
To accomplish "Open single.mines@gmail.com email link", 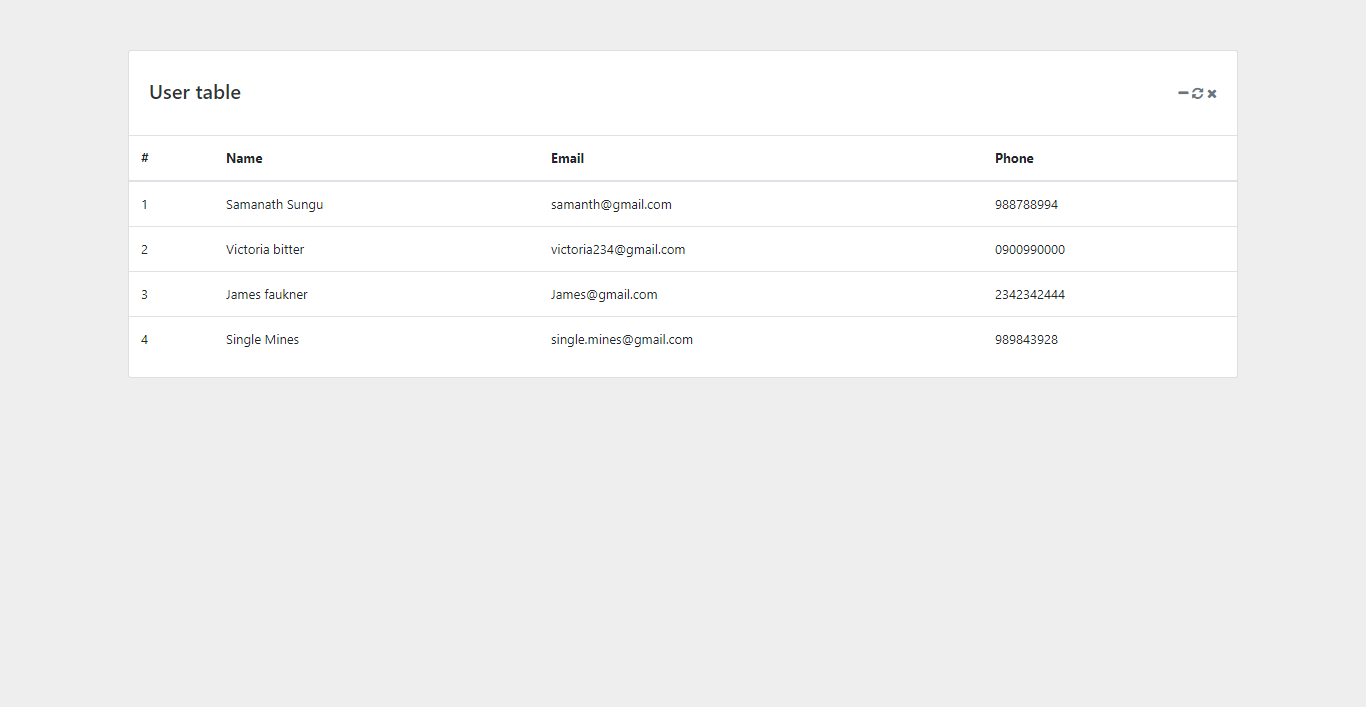I will point(621,339).
